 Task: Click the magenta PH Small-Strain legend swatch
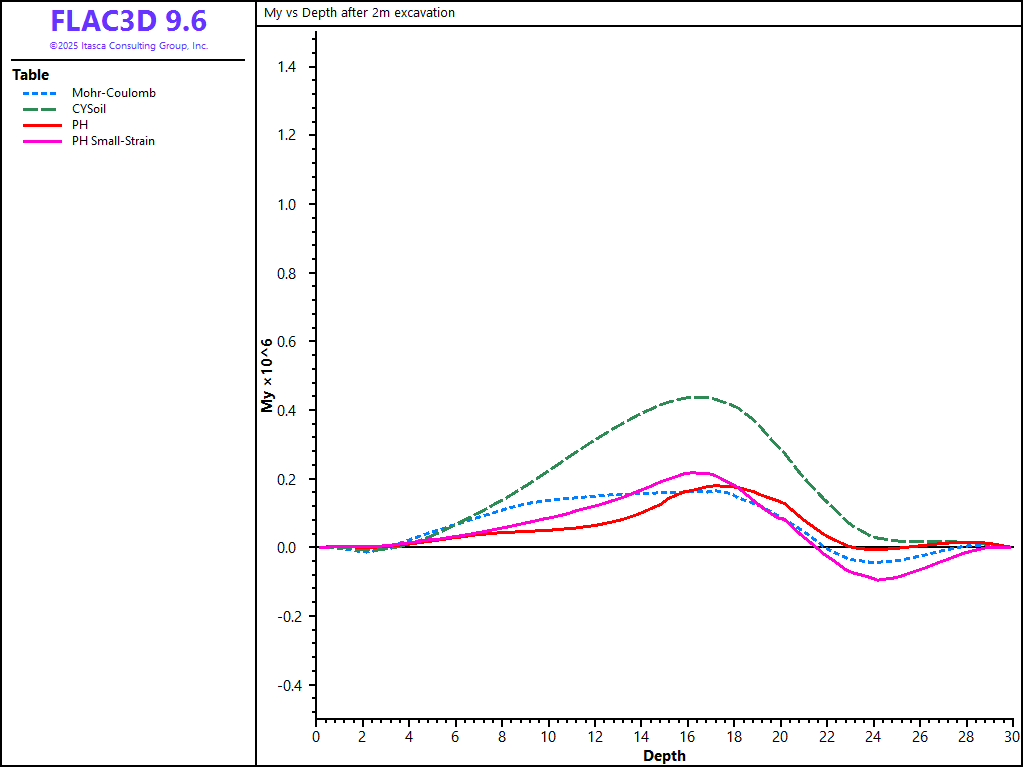[42, 141]
